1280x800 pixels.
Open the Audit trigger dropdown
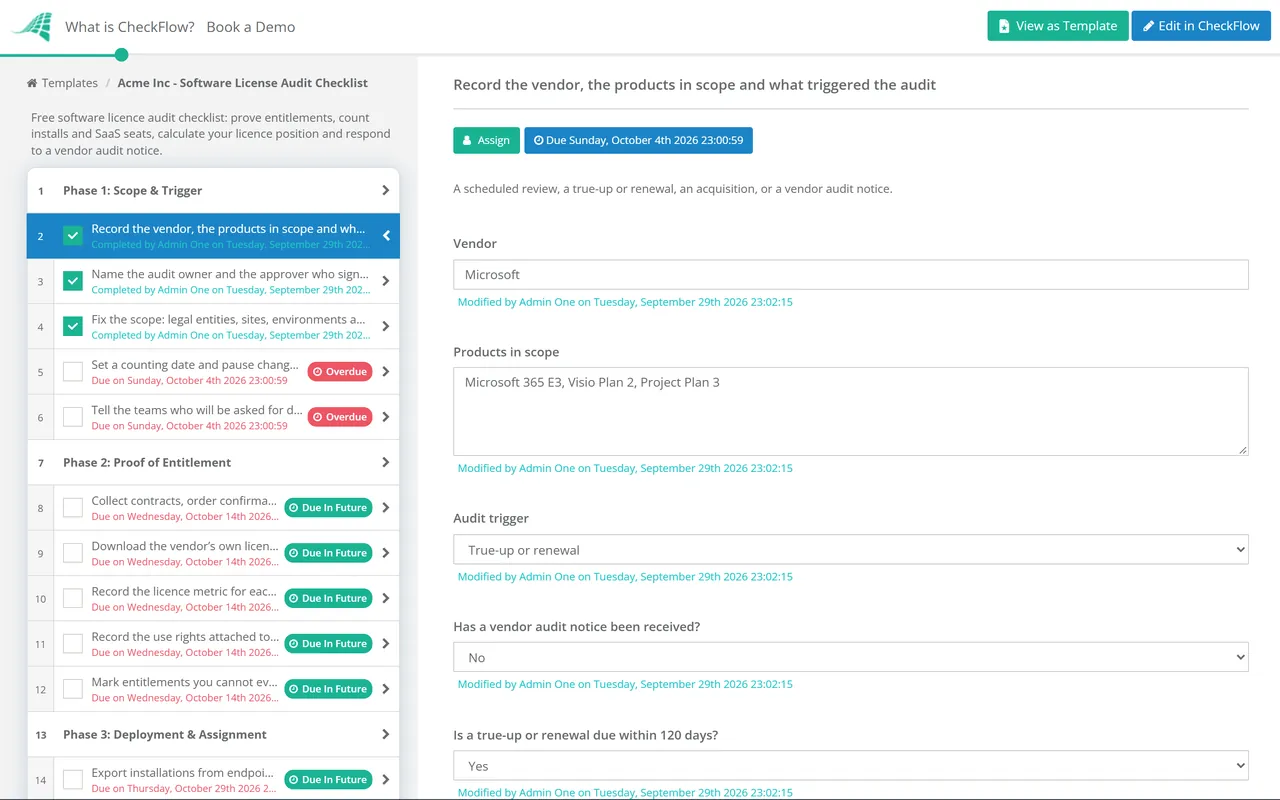click(851, 550)
